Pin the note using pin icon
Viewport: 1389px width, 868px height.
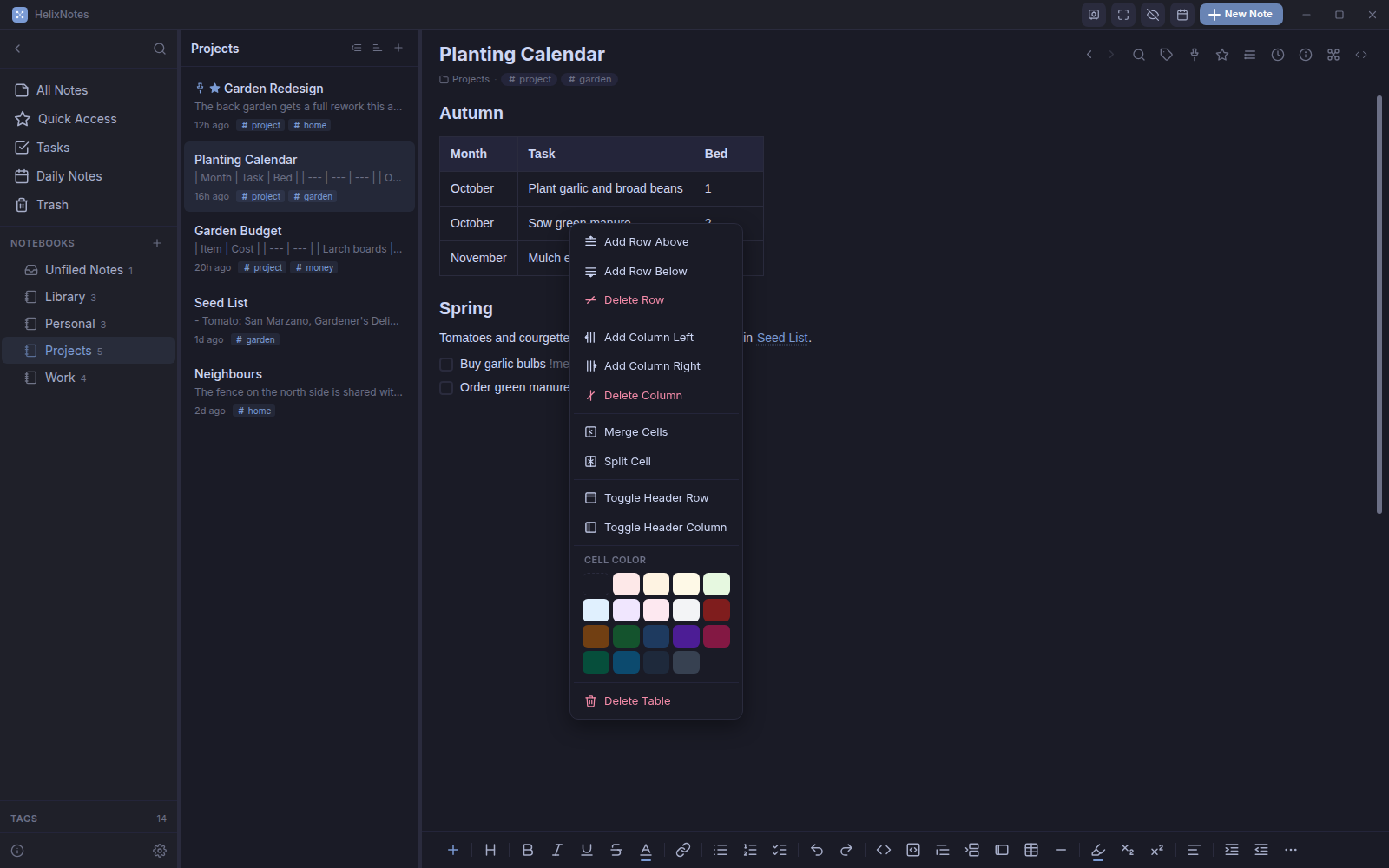pyautogui.click(x=1195, y=55)
